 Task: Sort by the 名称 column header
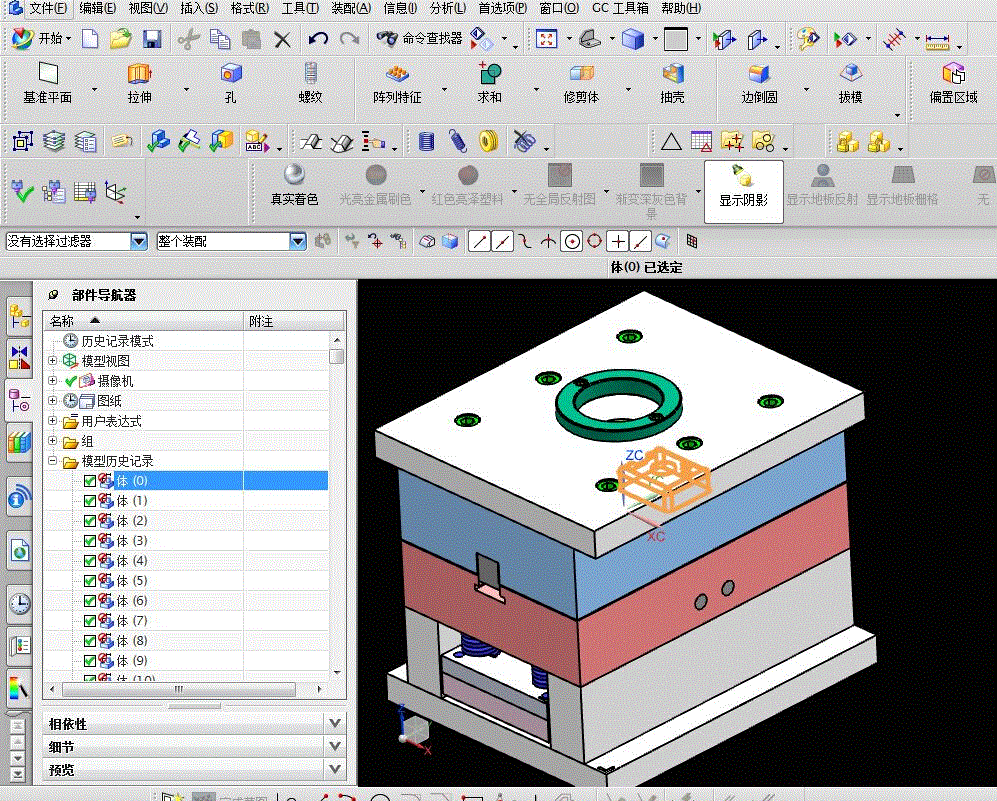coord(144,321)
